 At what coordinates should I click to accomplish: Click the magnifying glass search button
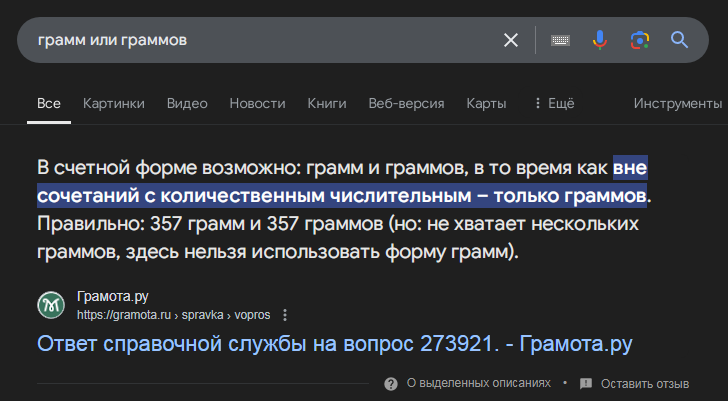(680, 40)
